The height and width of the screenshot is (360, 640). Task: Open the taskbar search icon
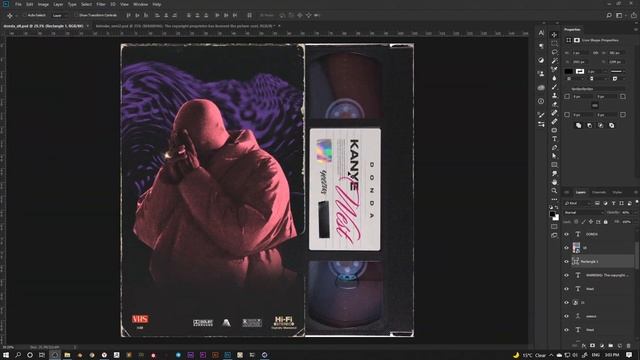pyautogui.click(x=18, y=355)
